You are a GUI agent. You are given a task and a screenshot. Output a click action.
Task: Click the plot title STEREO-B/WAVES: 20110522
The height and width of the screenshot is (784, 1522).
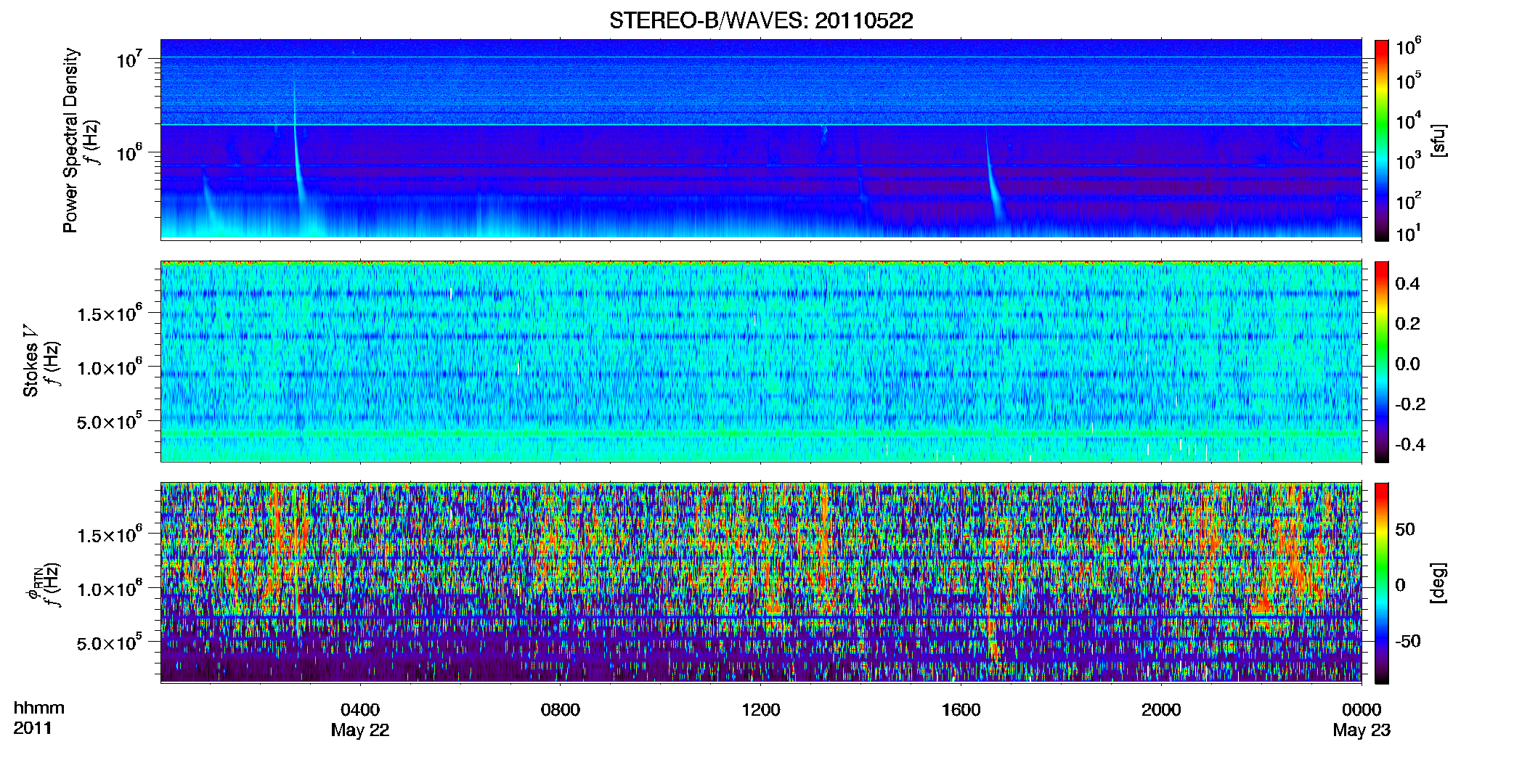tap(761, 20)
